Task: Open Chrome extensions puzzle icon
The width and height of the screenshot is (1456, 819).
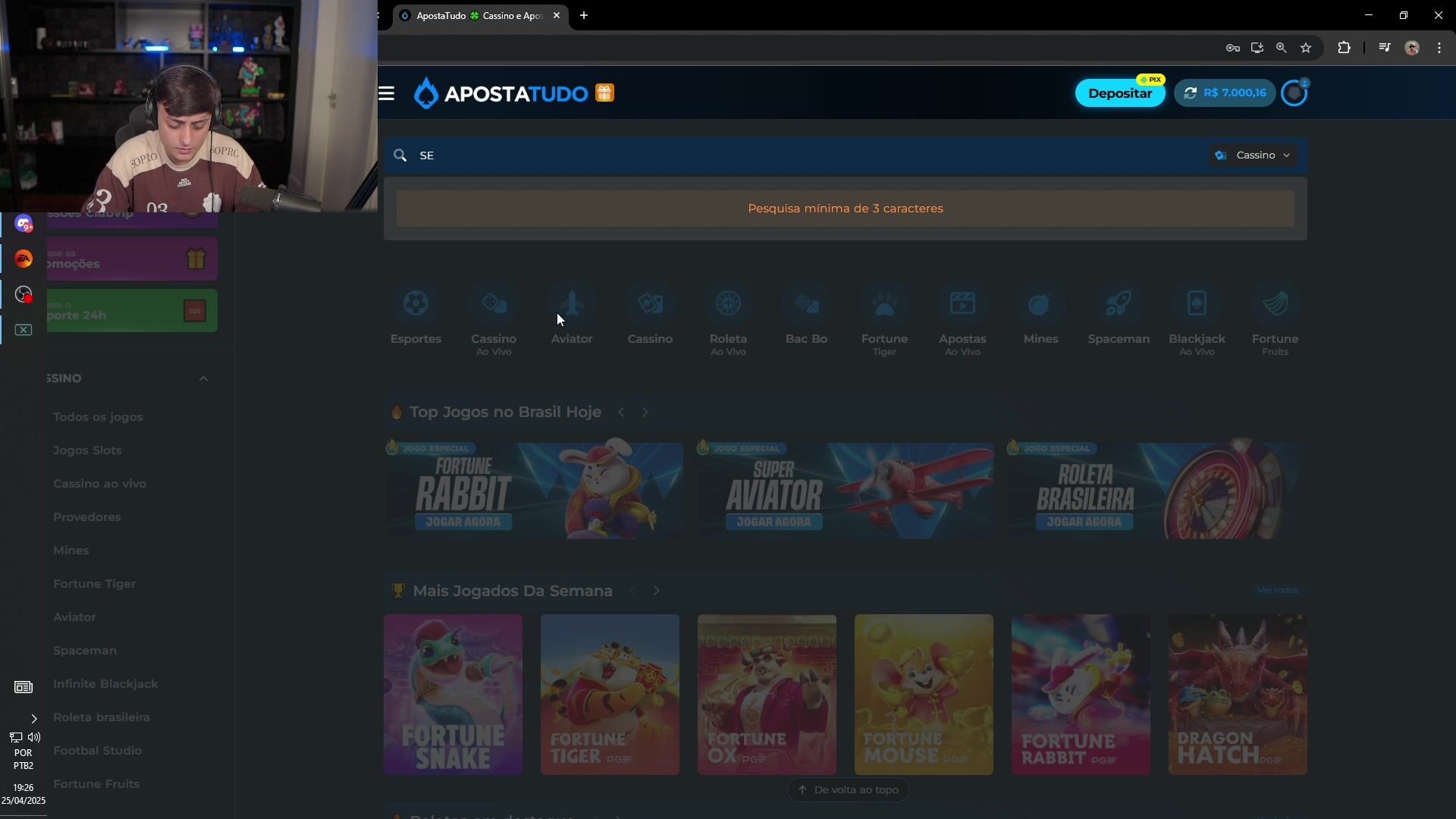Action: click(x=1344, y=48)
